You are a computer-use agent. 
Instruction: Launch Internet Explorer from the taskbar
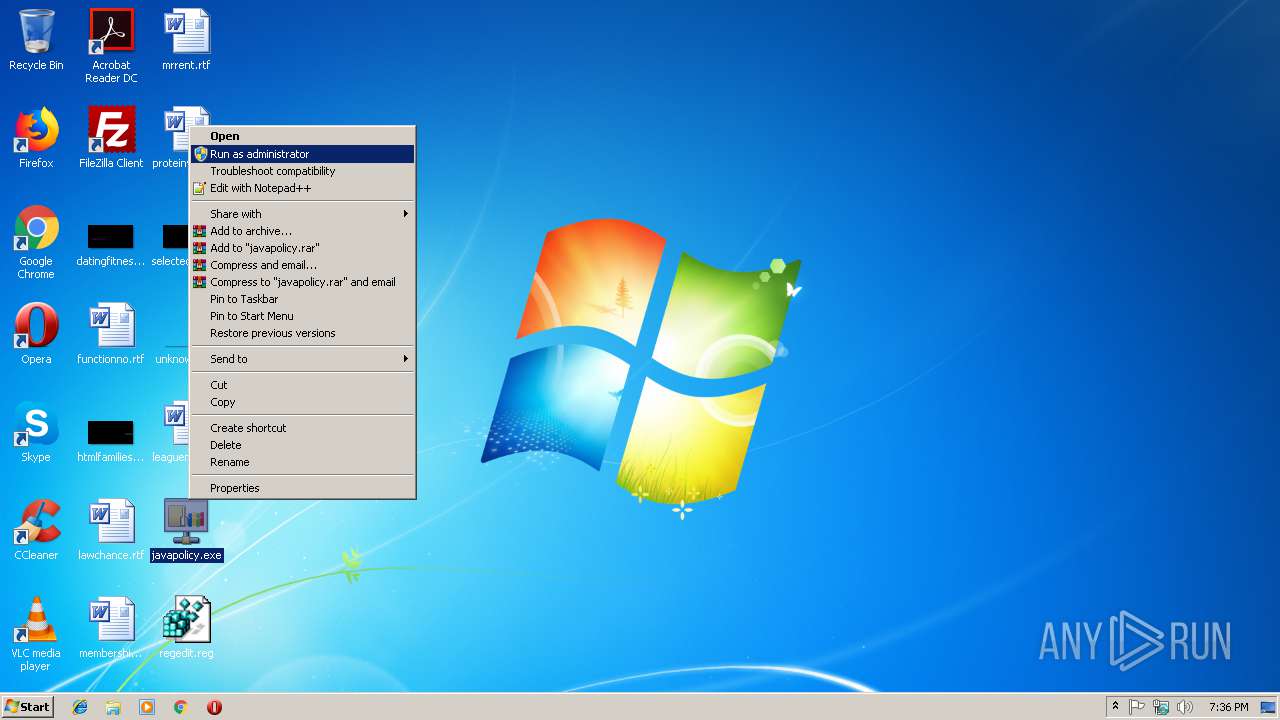(x=80, y=707)
